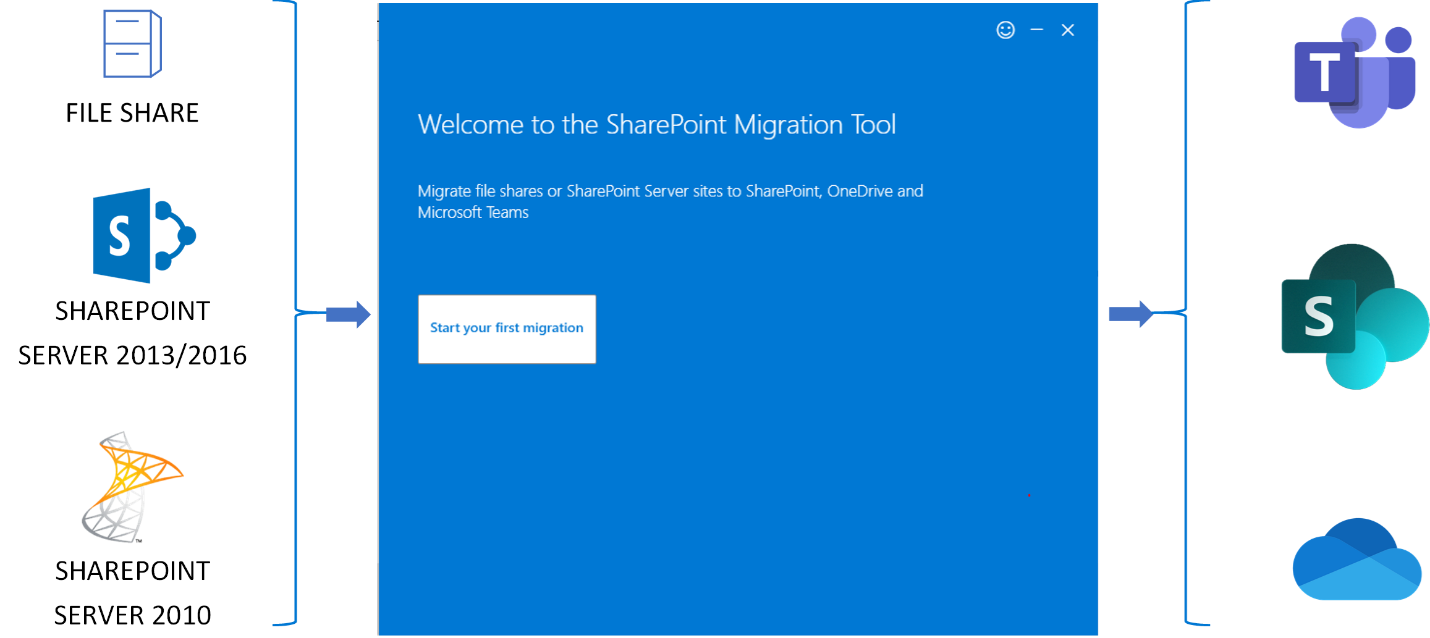Click the blue title bar area
The width and height of the screenshot is (1430, 638).
tap(700, 30)
